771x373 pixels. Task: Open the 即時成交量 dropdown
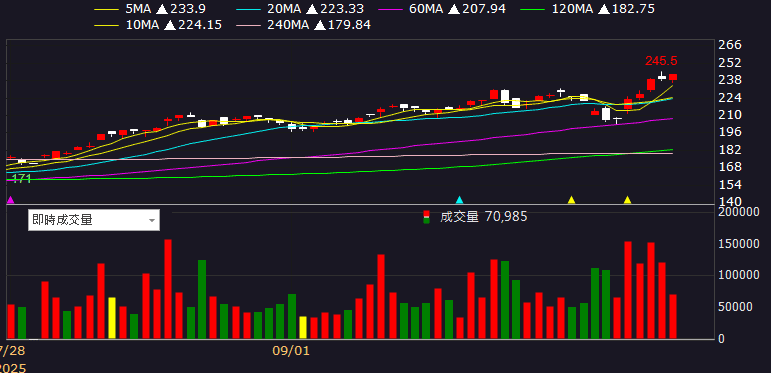click(93, 220)
